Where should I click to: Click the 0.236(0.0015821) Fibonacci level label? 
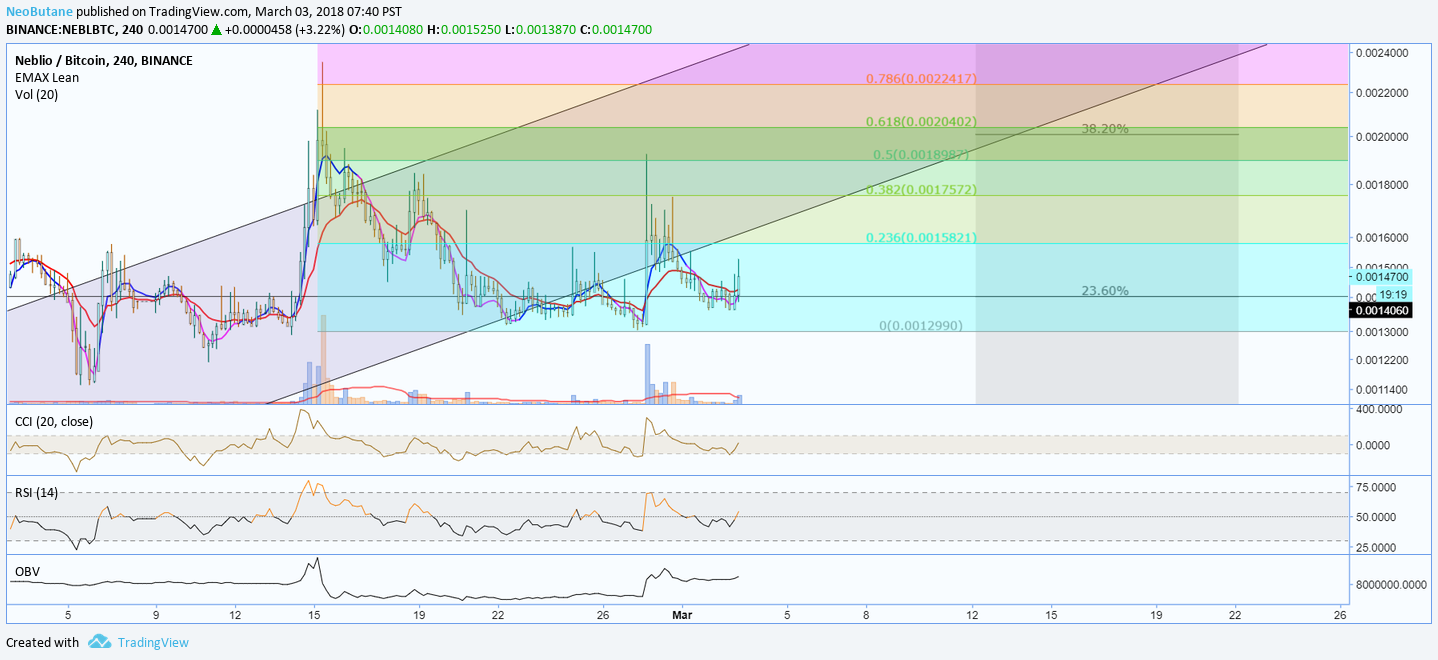(921, 237)
